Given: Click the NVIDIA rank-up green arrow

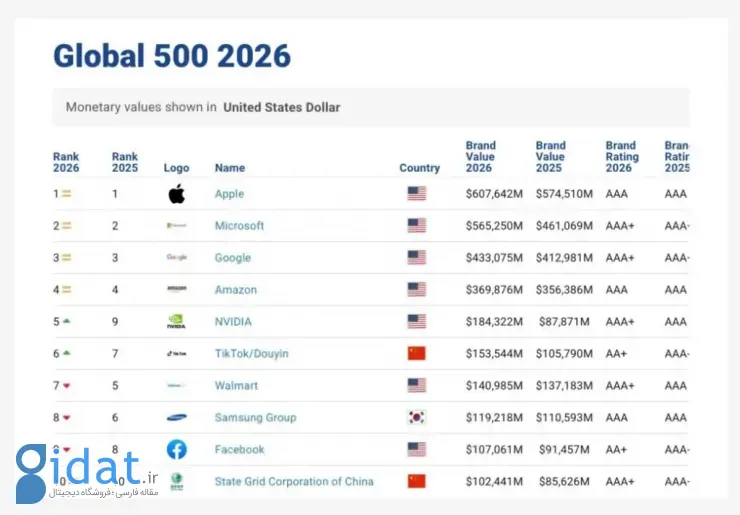Looking at the screenshot, I should click(x=66, y=322).
